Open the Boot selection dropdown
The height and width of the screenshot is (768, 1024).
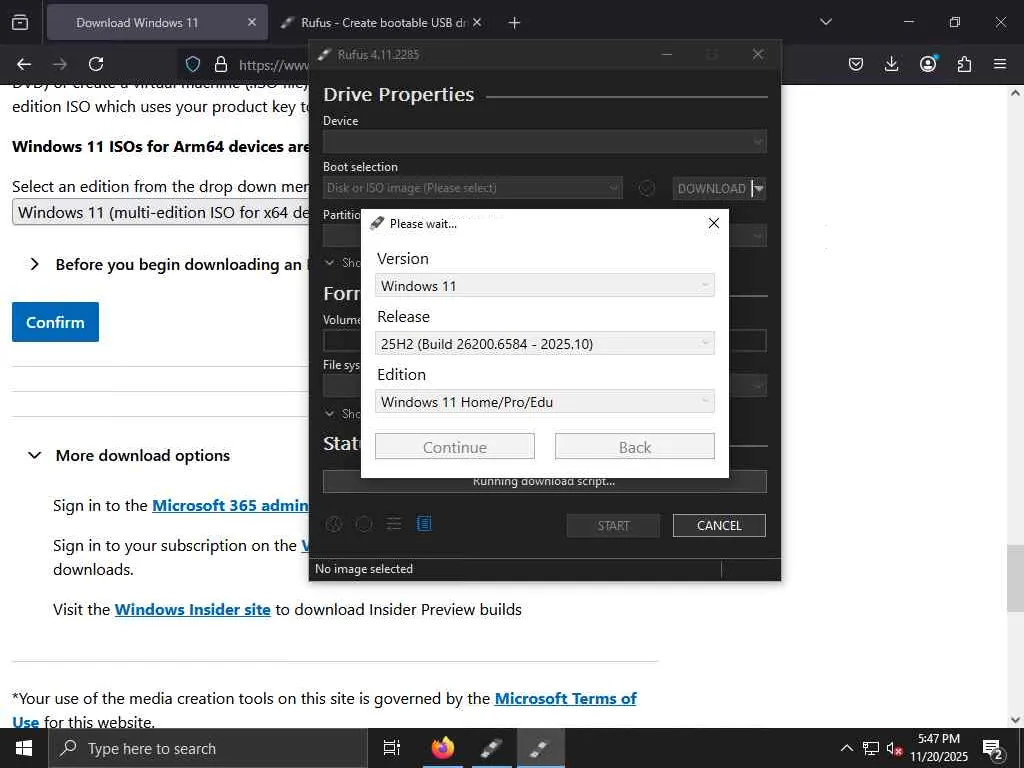(x=473, y=188)
